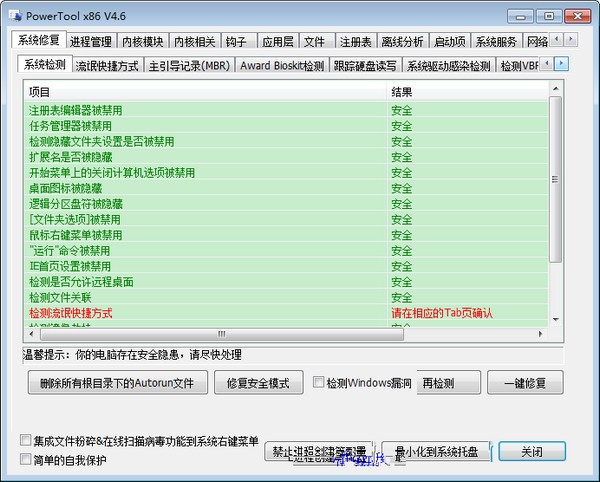Open the 钩子 tab
Screen dimensions: 600x482
click(x=239, y=41)
